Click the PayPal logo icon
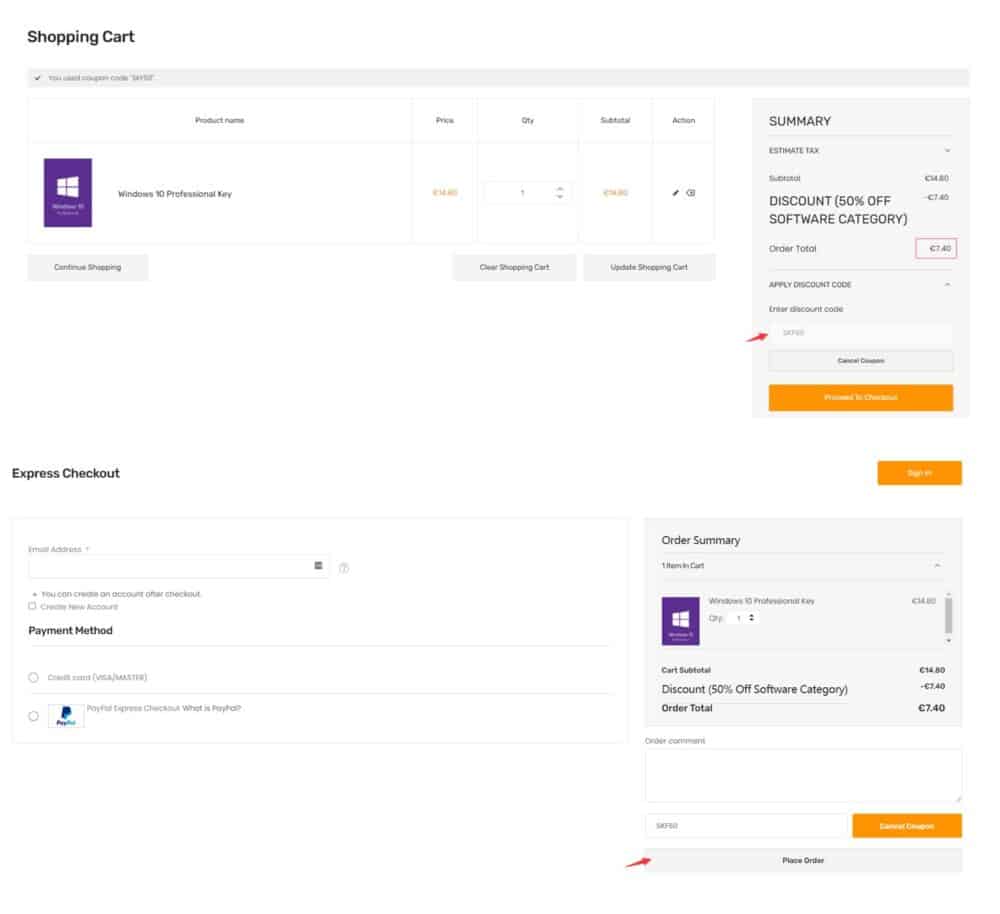 66,716
